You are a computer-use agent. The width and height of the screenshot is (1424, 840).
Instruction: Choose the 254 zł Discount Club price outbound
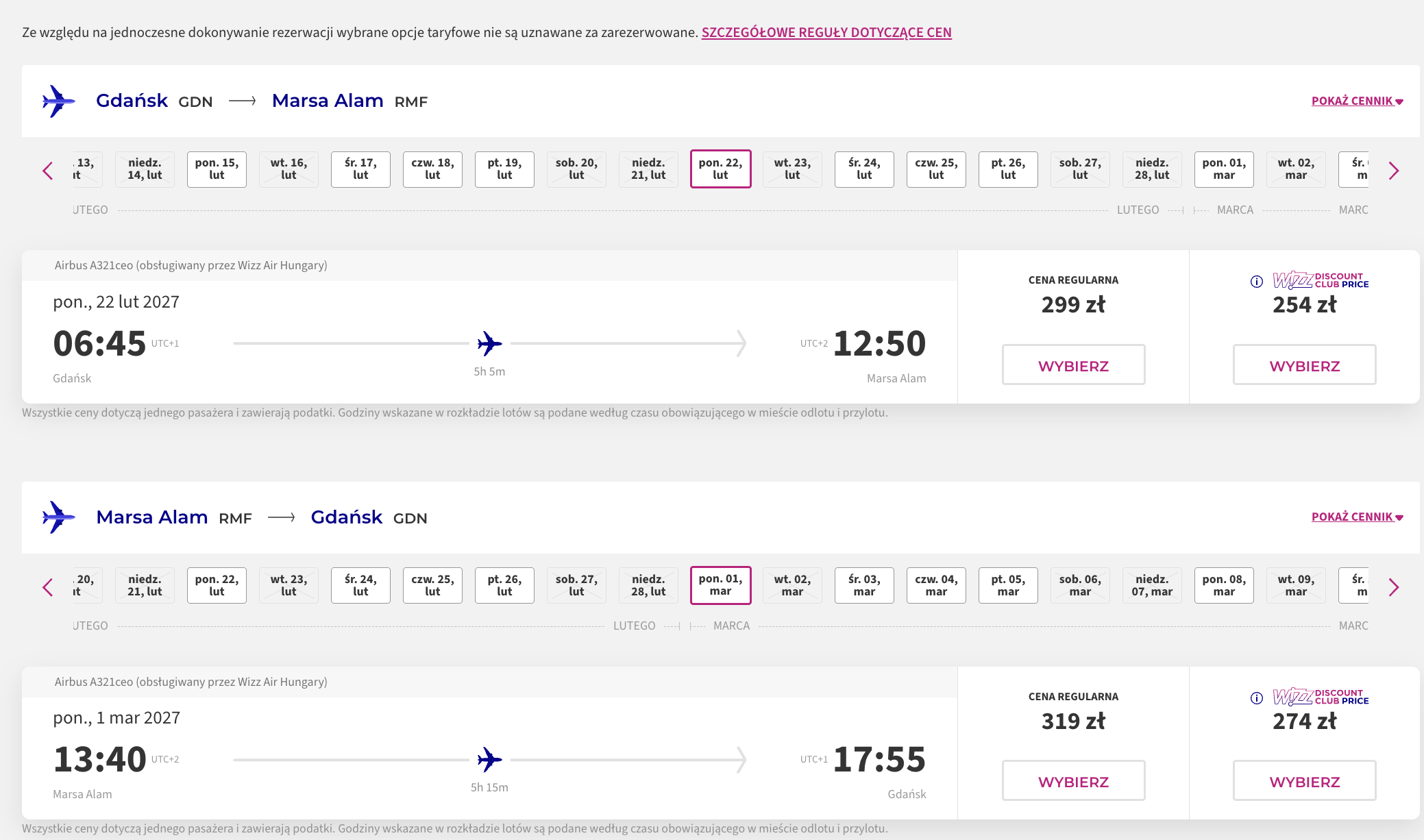(x=1304, y=365)
